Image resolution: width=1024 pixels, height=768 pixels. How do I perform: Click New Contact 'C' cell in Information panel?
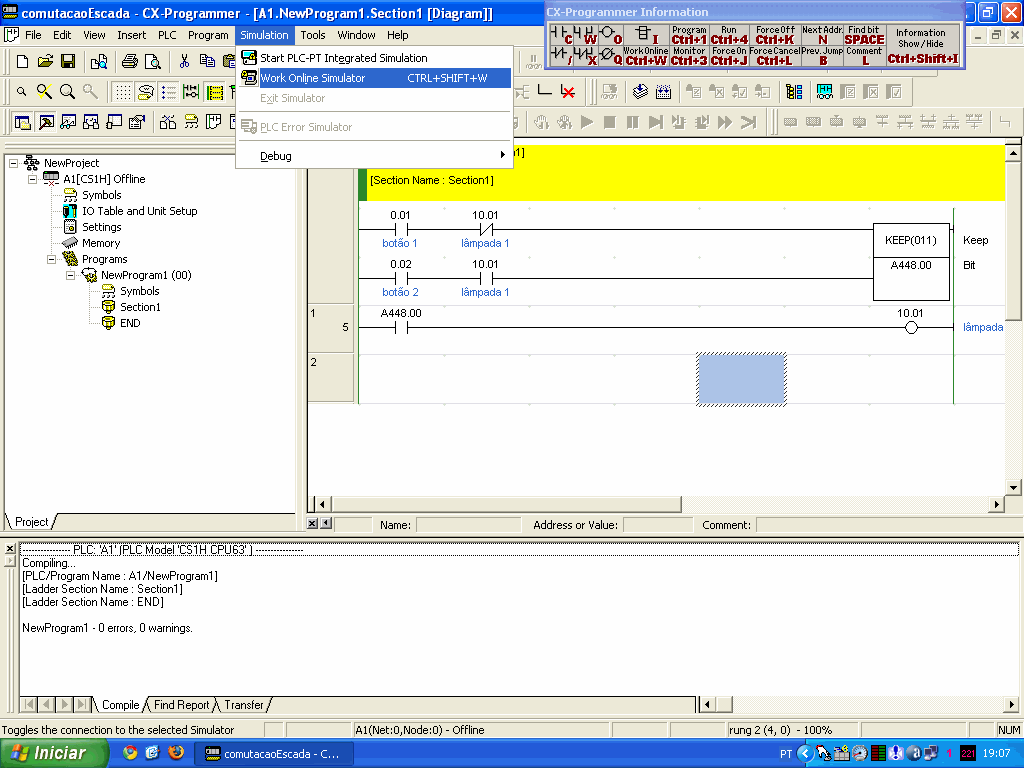[562, 35]
